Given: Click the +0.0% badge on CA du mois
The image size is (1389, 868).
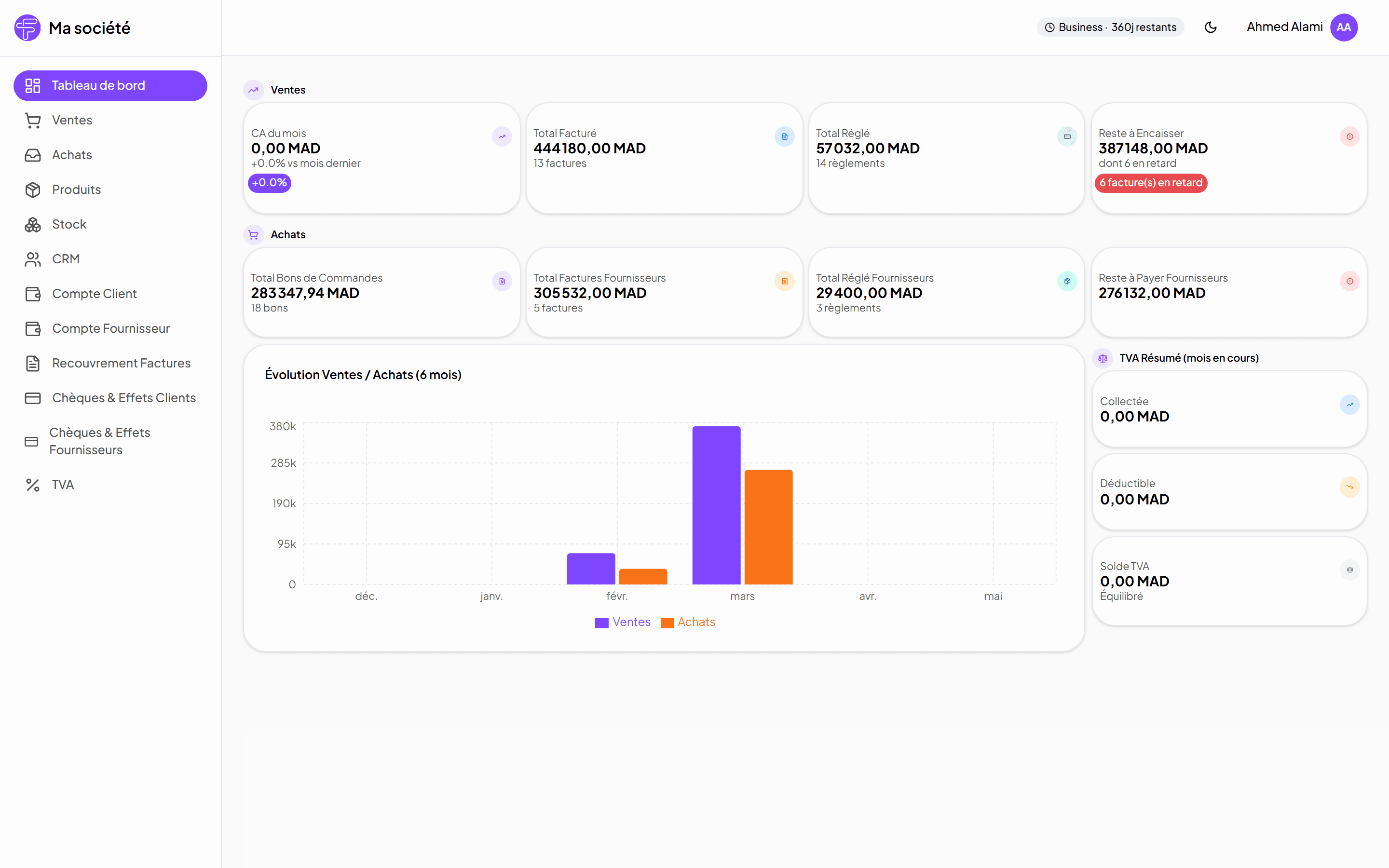Looking at the screenshot, I should (270, 183).
